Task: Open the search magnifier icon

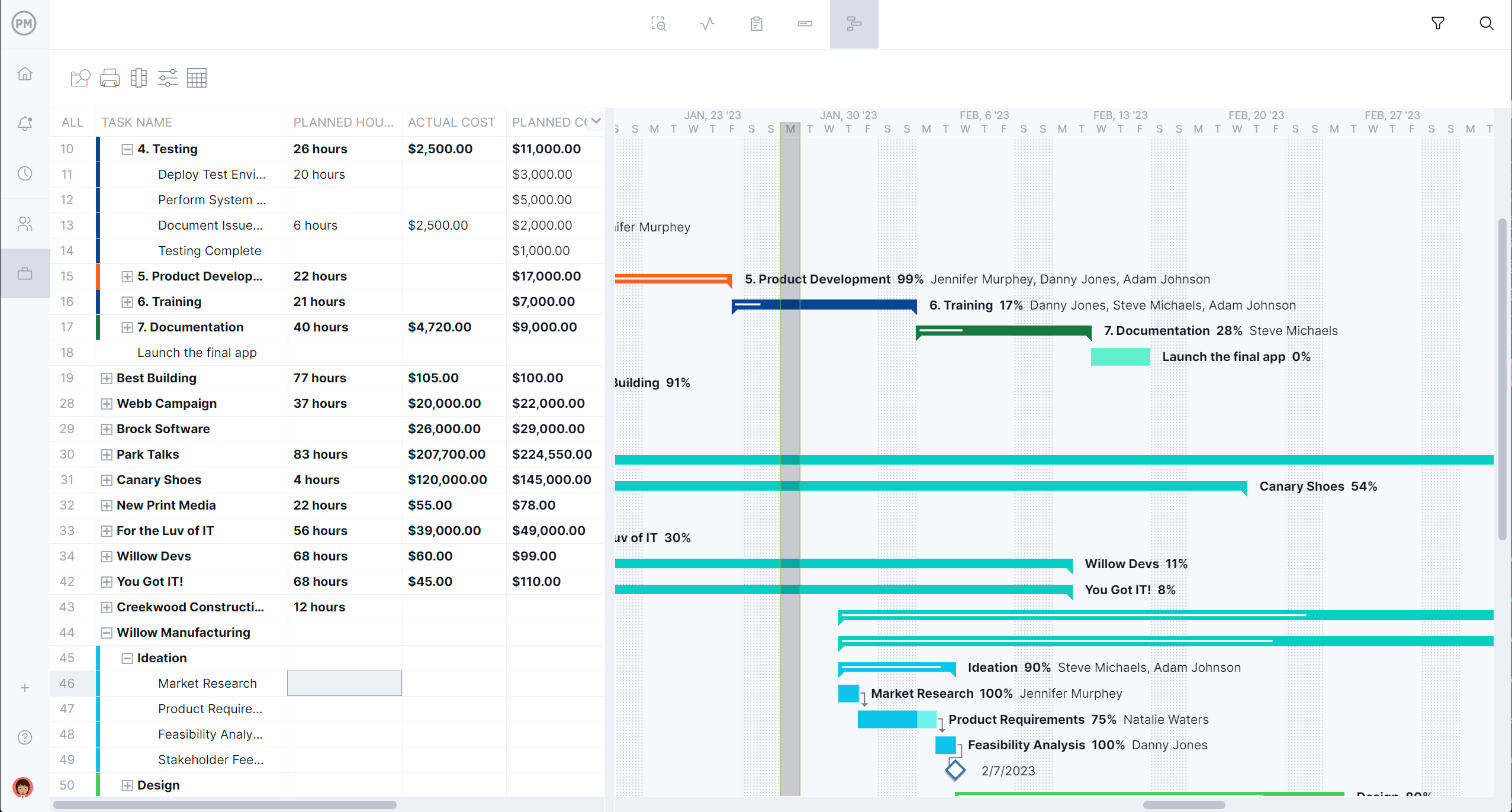Action: [x=1487, y=24]
